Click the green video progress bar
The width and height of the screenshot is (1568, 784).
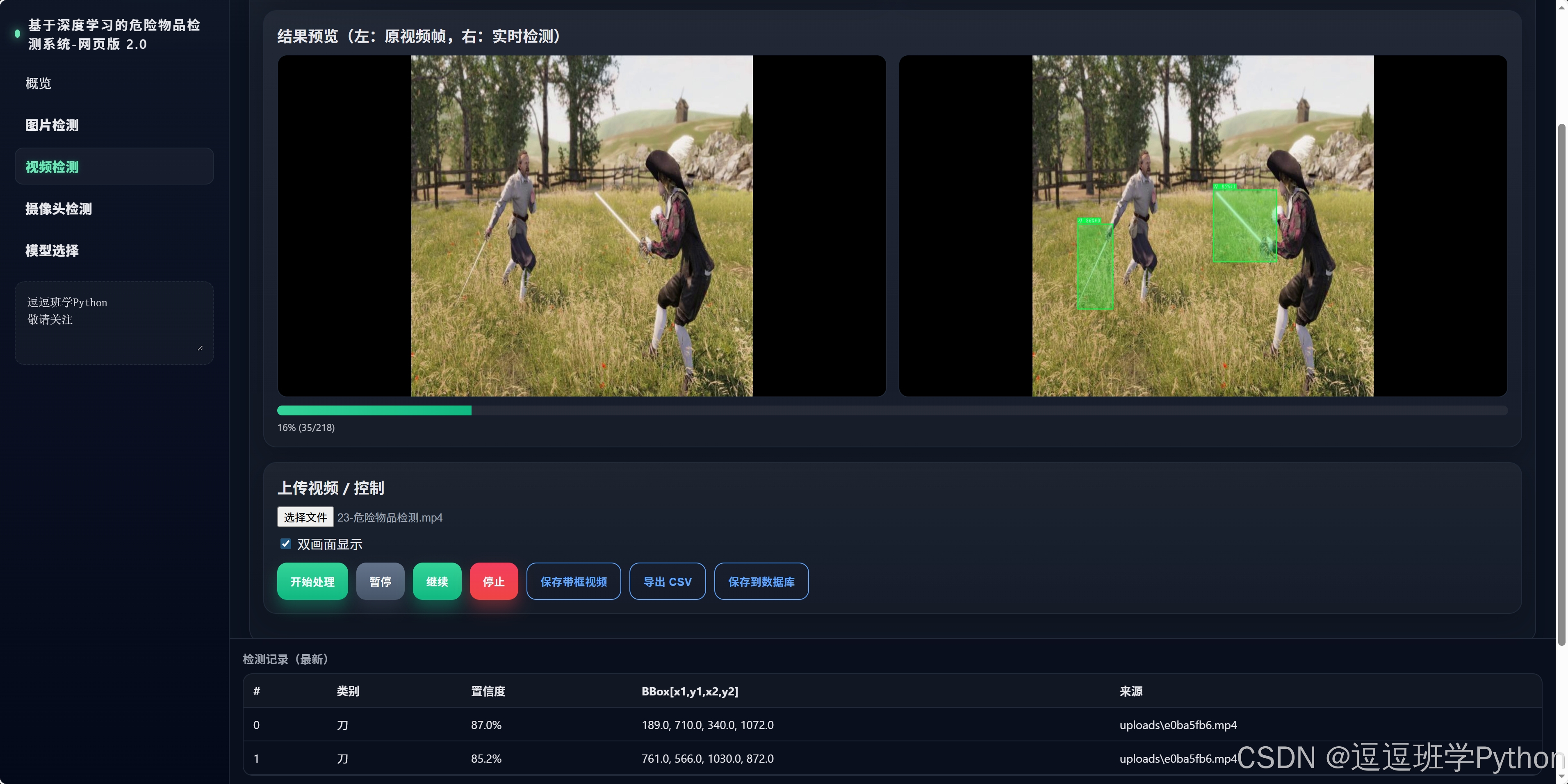click(892, 411)
